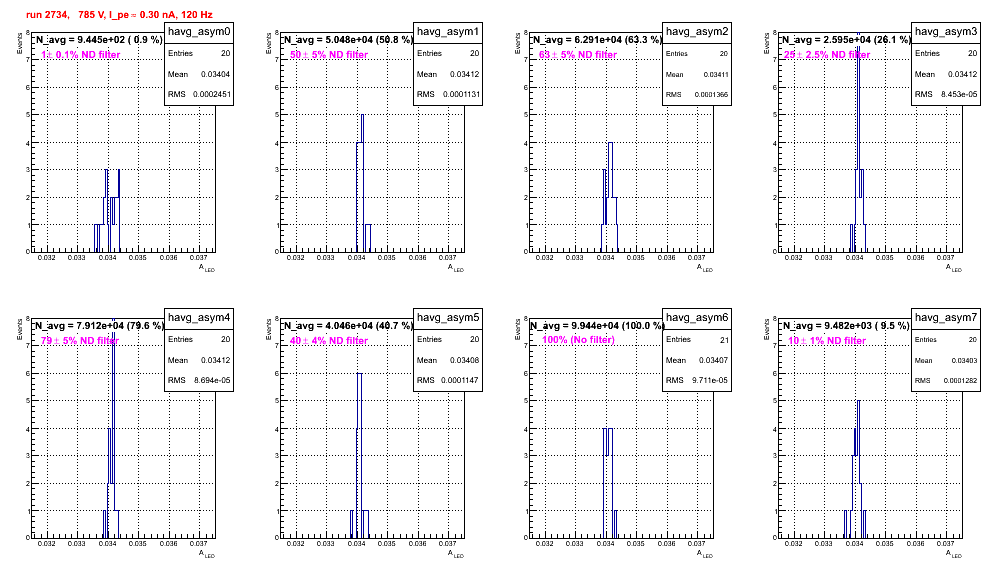Click Mean value 0.03412 in havg_asym4 box
Image resolution: width=996 pixels, height=572 pixels.
click(x=215, y=360)
